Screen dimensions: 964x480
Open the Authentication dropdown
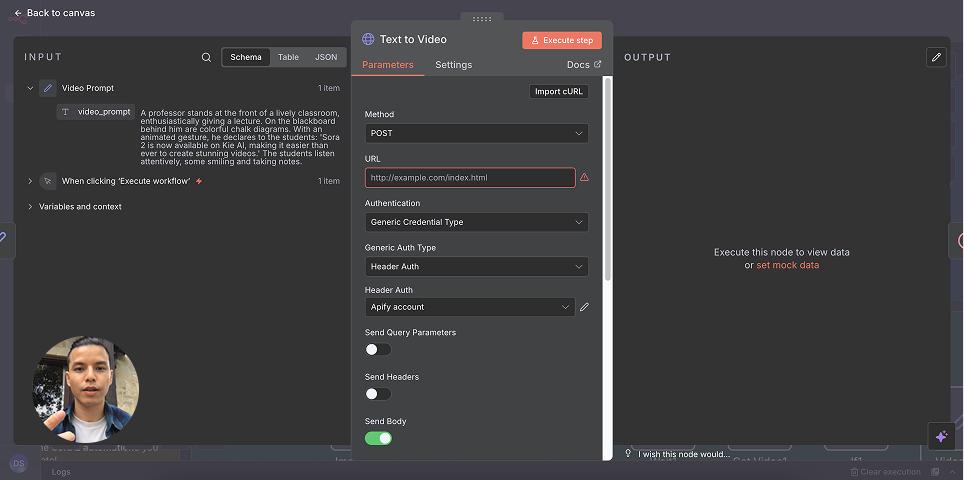(476, 222)
